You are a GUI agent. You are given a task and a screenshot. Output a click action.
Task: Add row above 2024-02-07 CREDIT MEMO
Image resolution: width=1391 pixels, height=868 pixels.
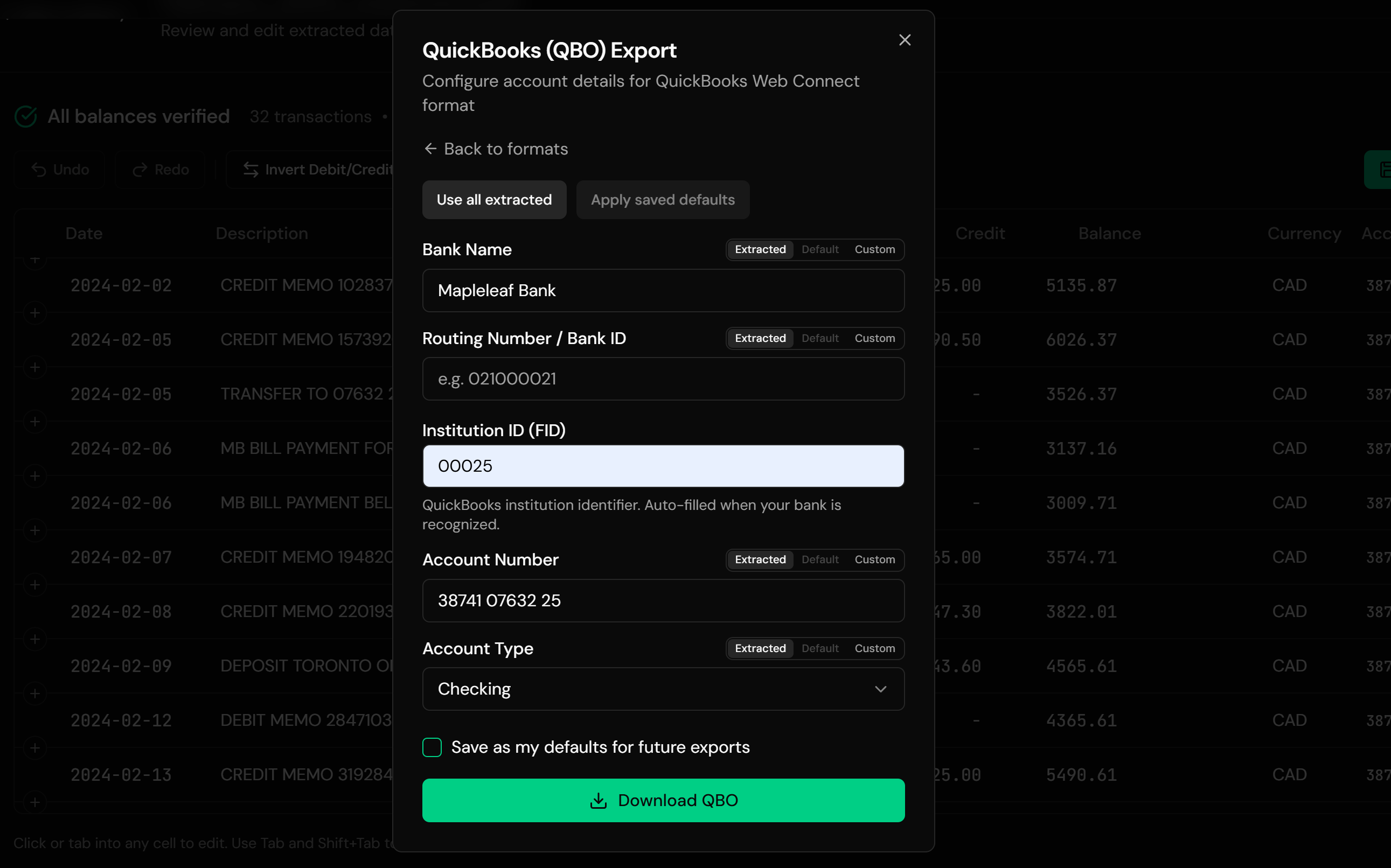pyautogui.click(x=35, y=530)
